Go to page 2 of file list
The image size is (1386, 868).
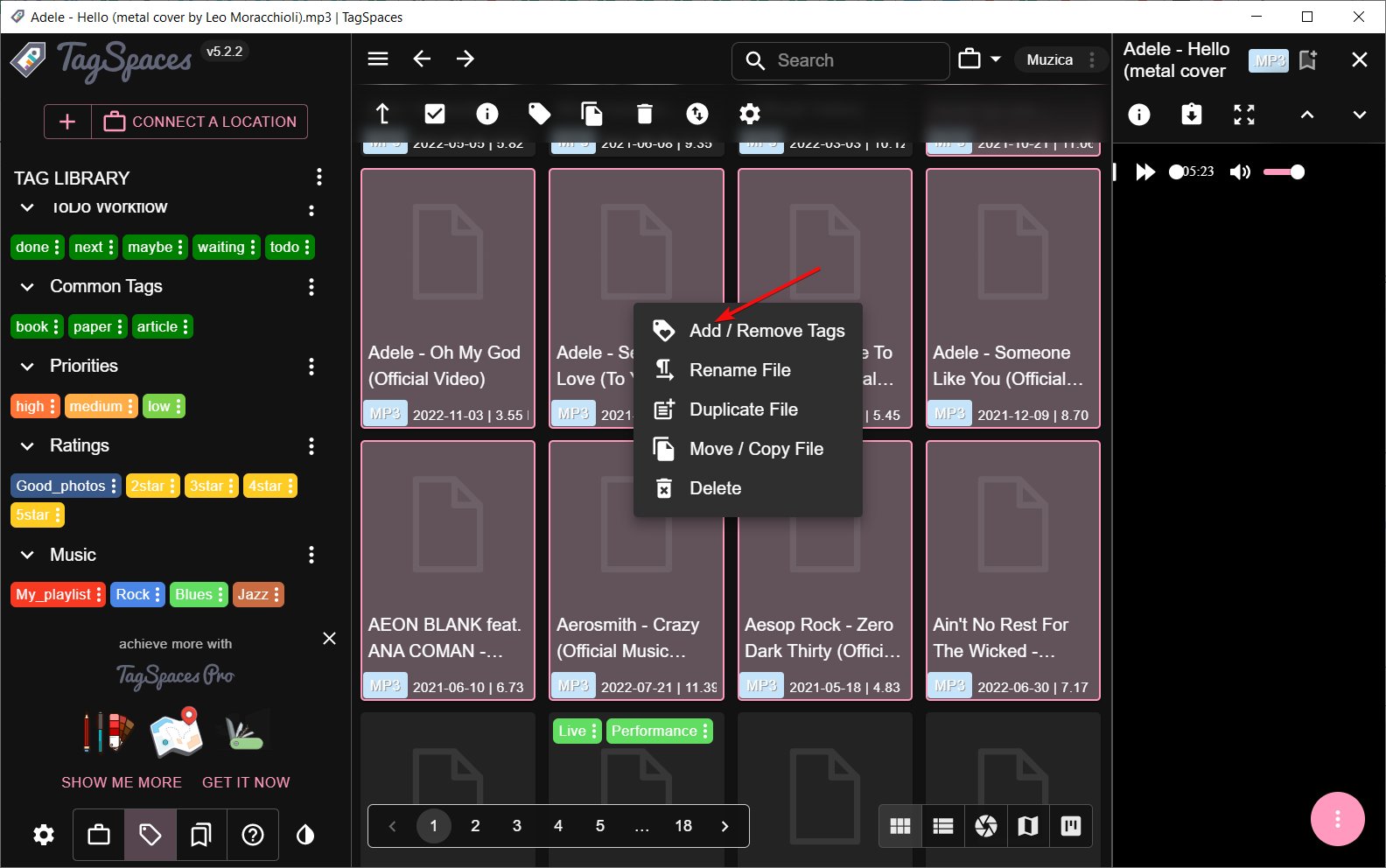click(475, 826)
